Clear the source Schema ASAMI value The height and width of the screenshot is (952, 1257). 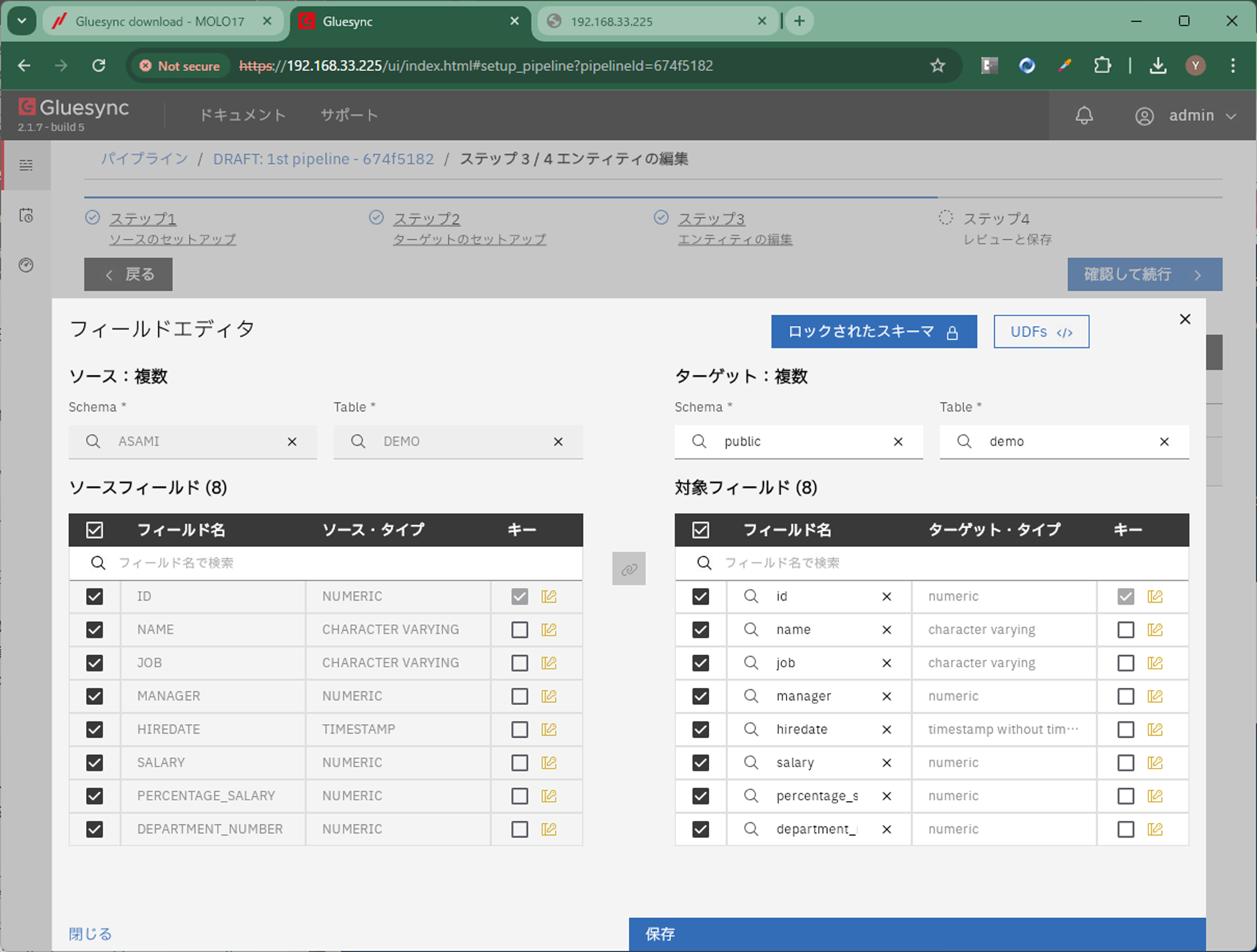coord(292,442)
